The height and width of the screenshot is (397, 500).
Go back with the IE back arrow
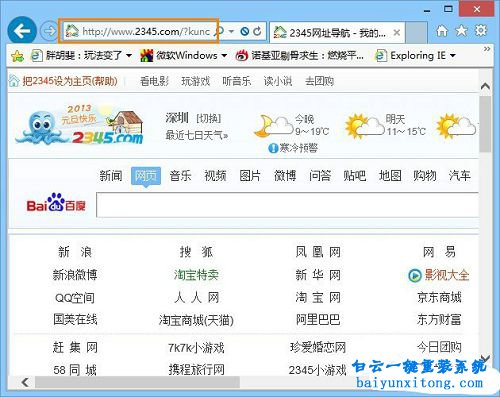point(22,31)
